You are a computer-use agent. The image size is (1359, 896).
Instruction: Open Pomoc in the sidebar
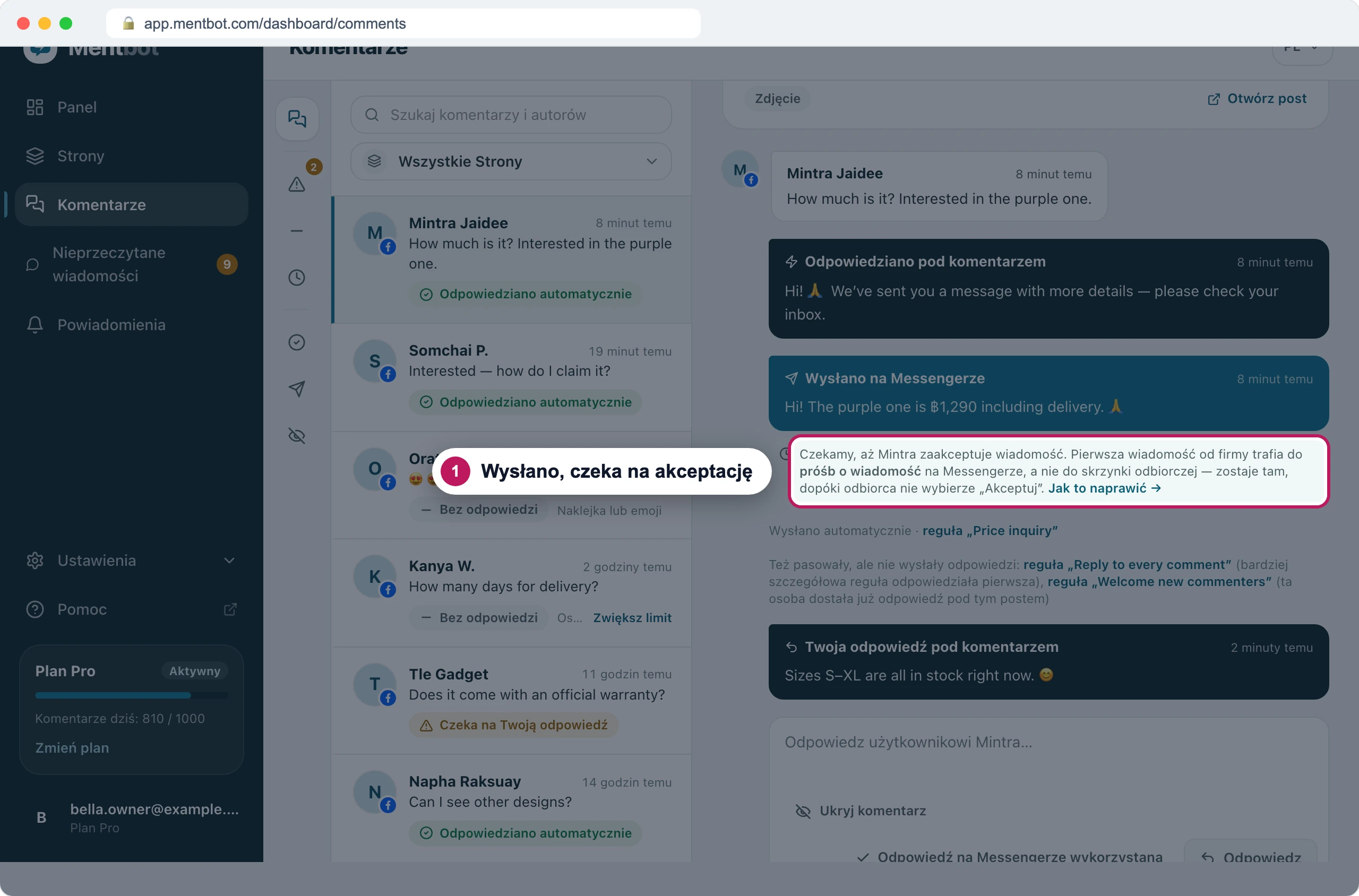coord(132,609)
